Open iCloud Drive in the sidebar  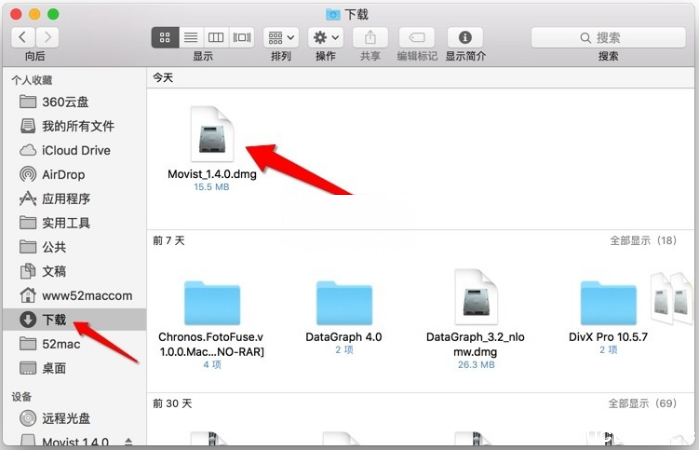click(74, 150)
